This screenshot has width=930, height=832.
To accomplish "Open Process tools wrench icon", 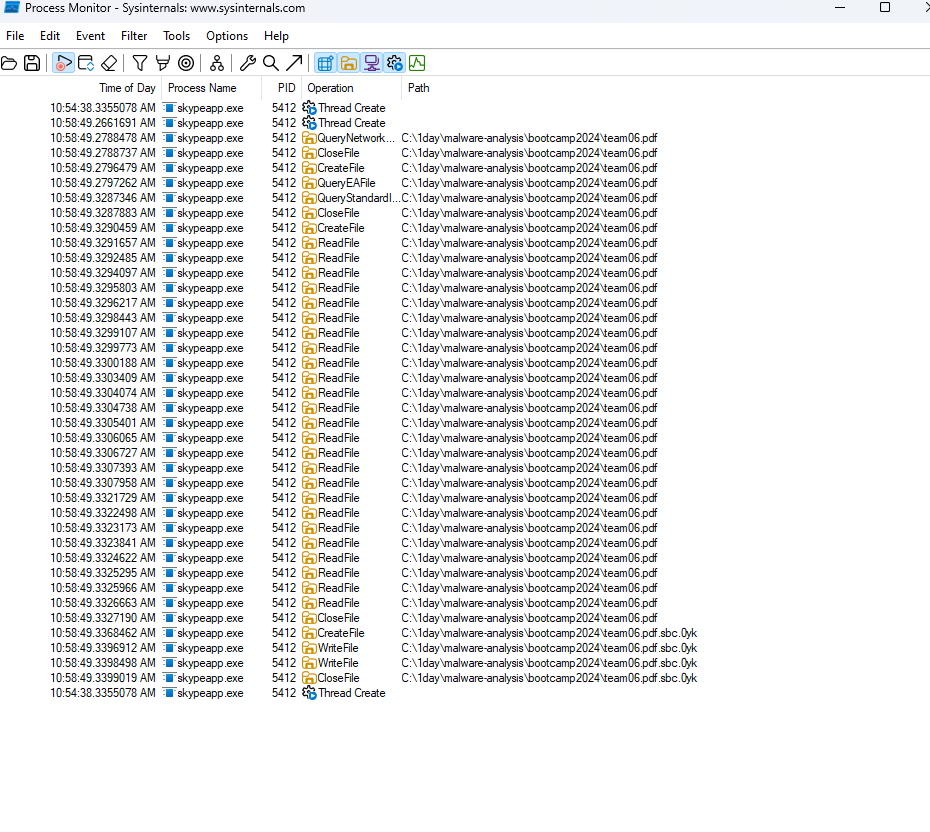I will click(x=248, y=63).
